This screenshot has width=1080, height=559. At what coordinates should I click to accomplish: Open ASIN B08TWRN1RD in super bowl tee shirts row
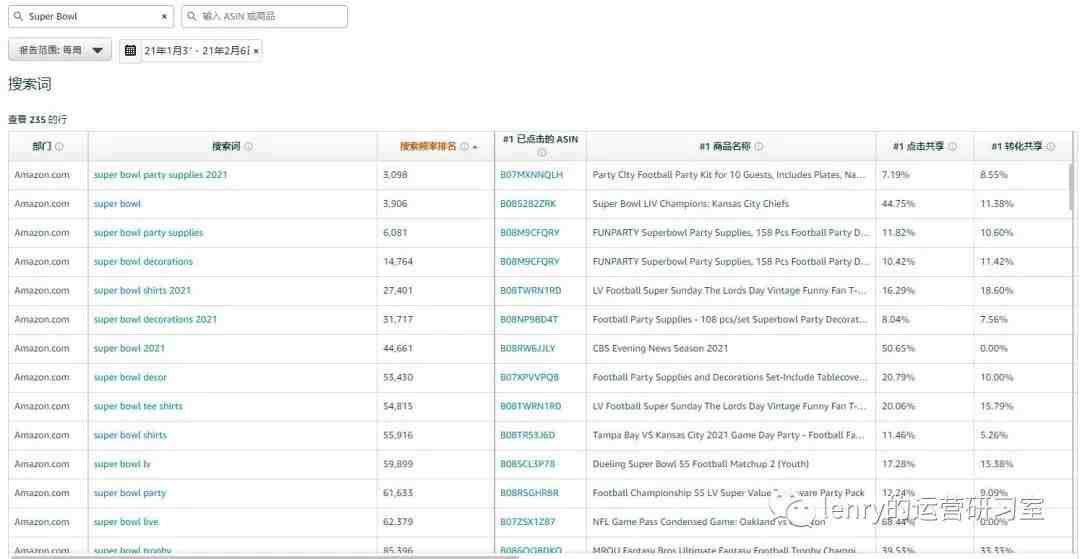[x=530, y=406]
